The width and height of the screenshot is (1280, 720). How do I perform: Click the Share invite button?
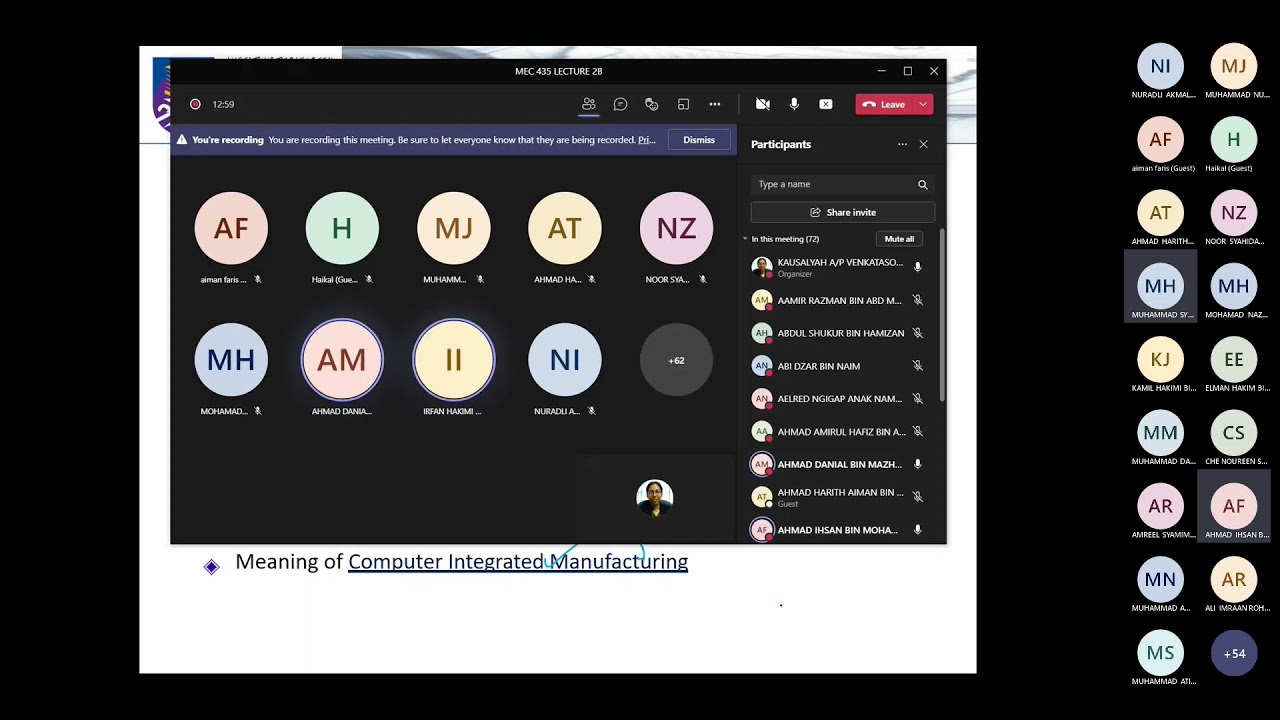click(x=843, y=212)
